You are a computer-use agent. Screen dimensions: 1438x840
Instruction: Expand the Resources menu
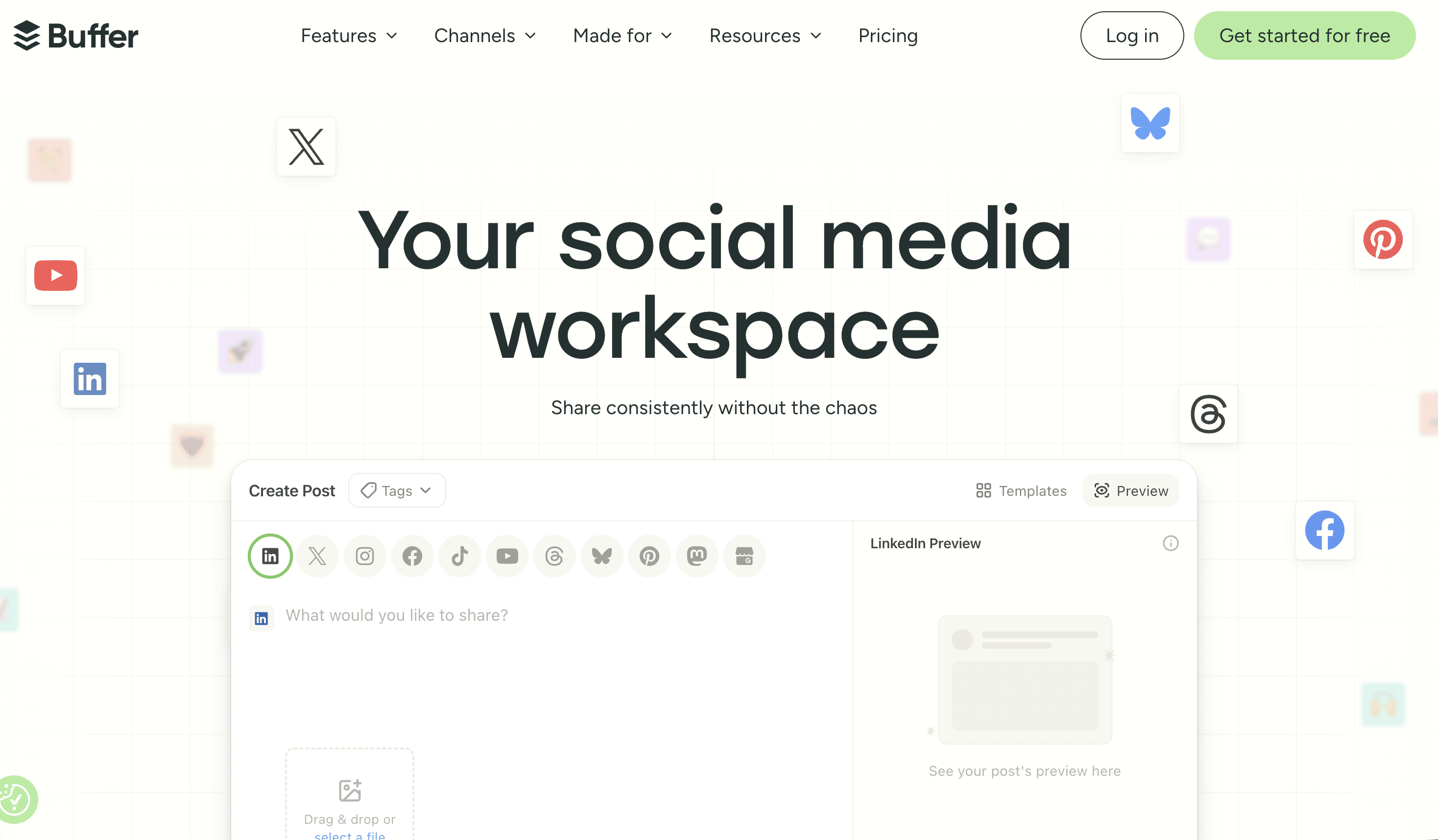tap(765, 35)
